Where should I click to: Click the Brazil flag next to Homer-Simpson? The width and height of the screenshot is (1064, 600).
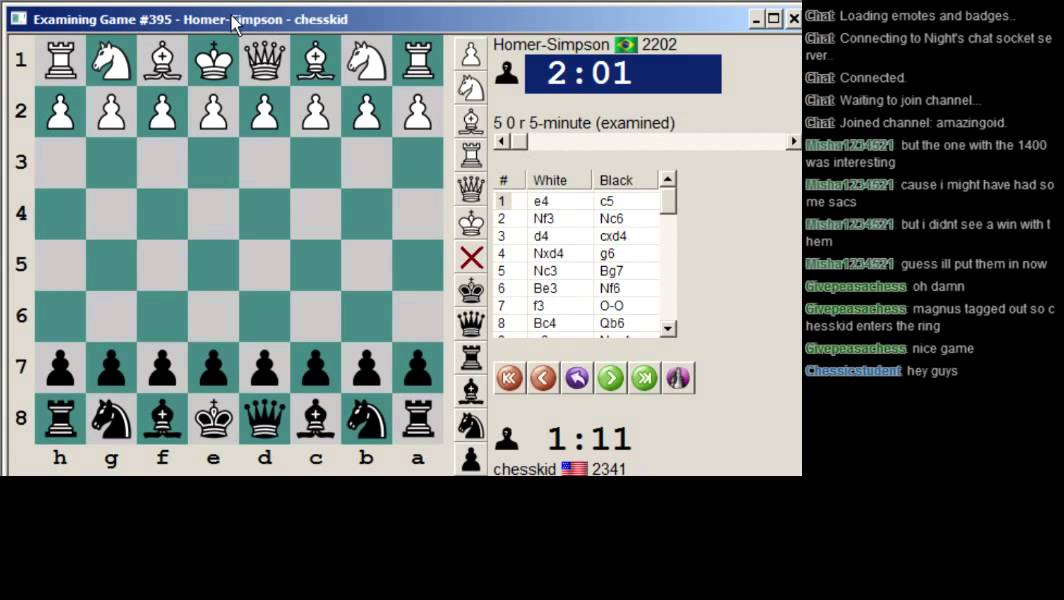(626, 45)
